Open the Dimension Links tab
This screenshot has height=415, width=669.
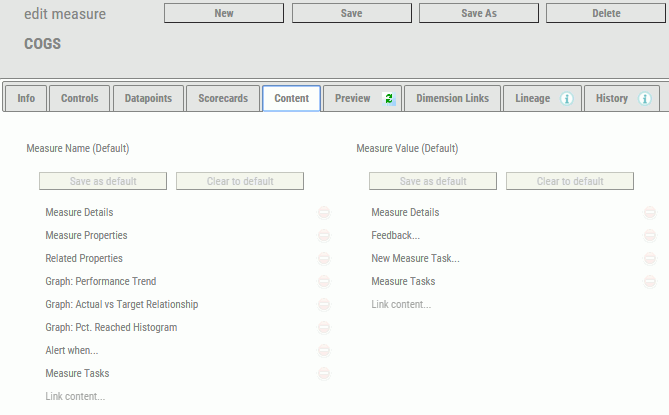click(x=453, y=99)
